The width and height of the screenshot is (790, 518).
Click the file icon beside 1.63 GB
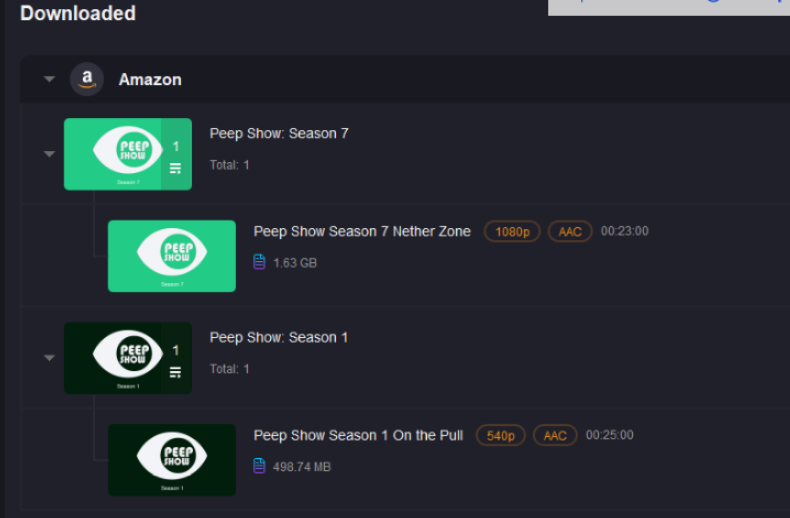tap(259, 262)
